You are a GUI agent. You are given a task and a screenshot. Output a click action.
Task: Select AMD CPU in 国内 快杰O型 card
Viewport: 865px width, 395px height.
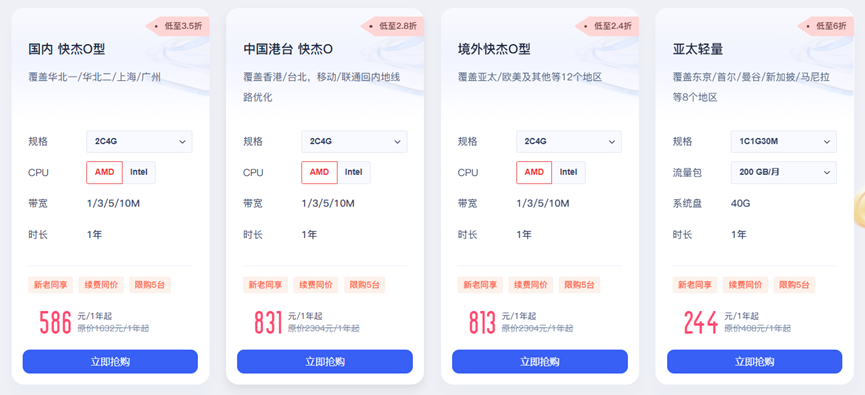coord(104,172)
